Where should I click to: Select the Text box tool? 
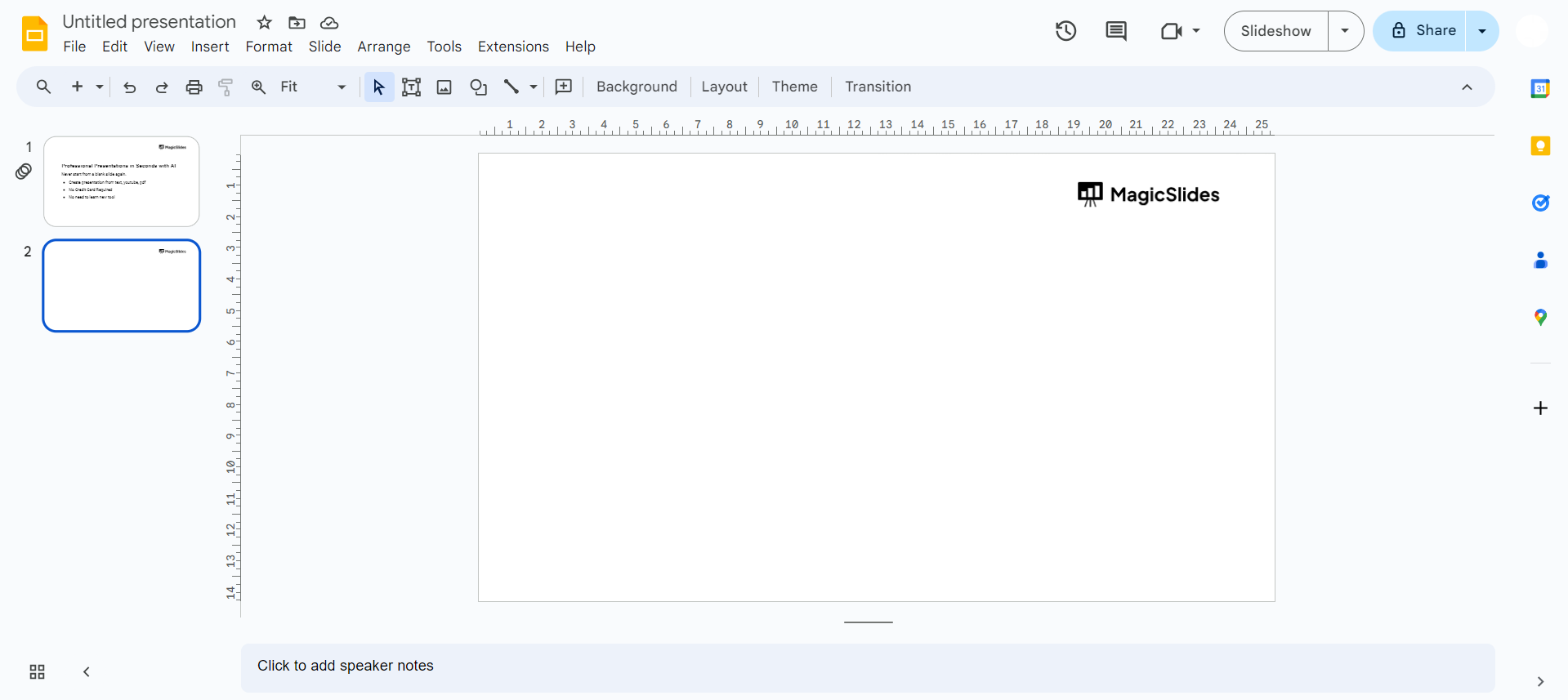click(411, 87)
